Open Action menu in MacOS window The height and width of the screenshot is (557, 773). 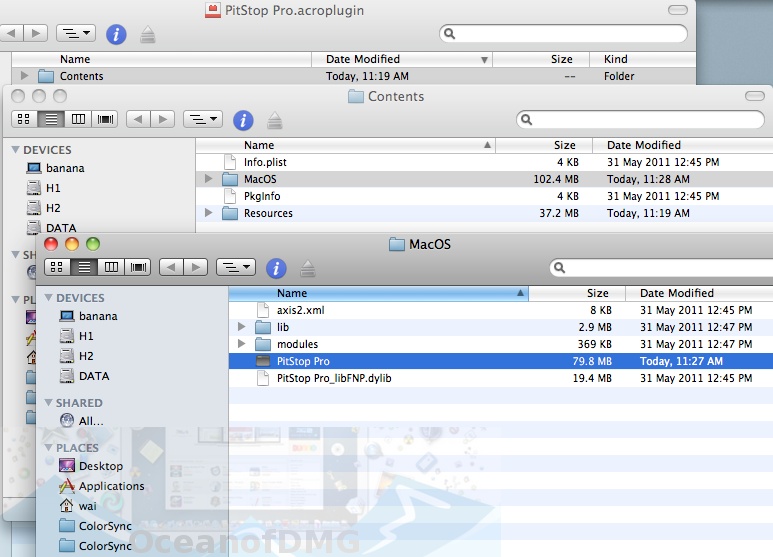tap(236, 267)
